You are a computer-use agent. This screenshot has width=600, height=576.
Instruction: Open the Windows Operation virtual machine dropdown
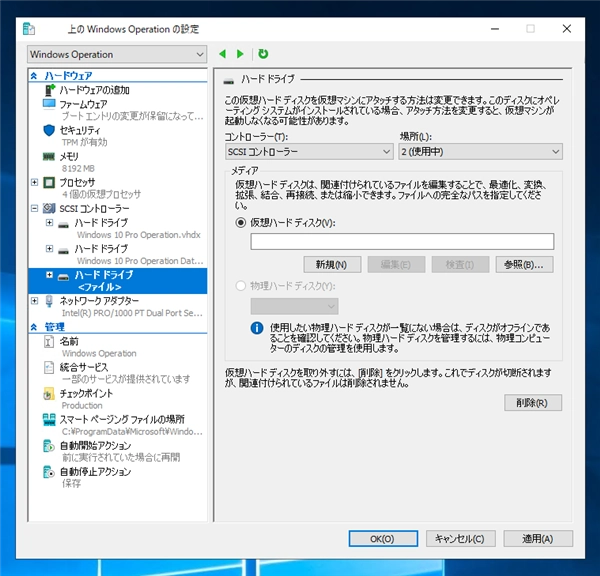point(117,54)
